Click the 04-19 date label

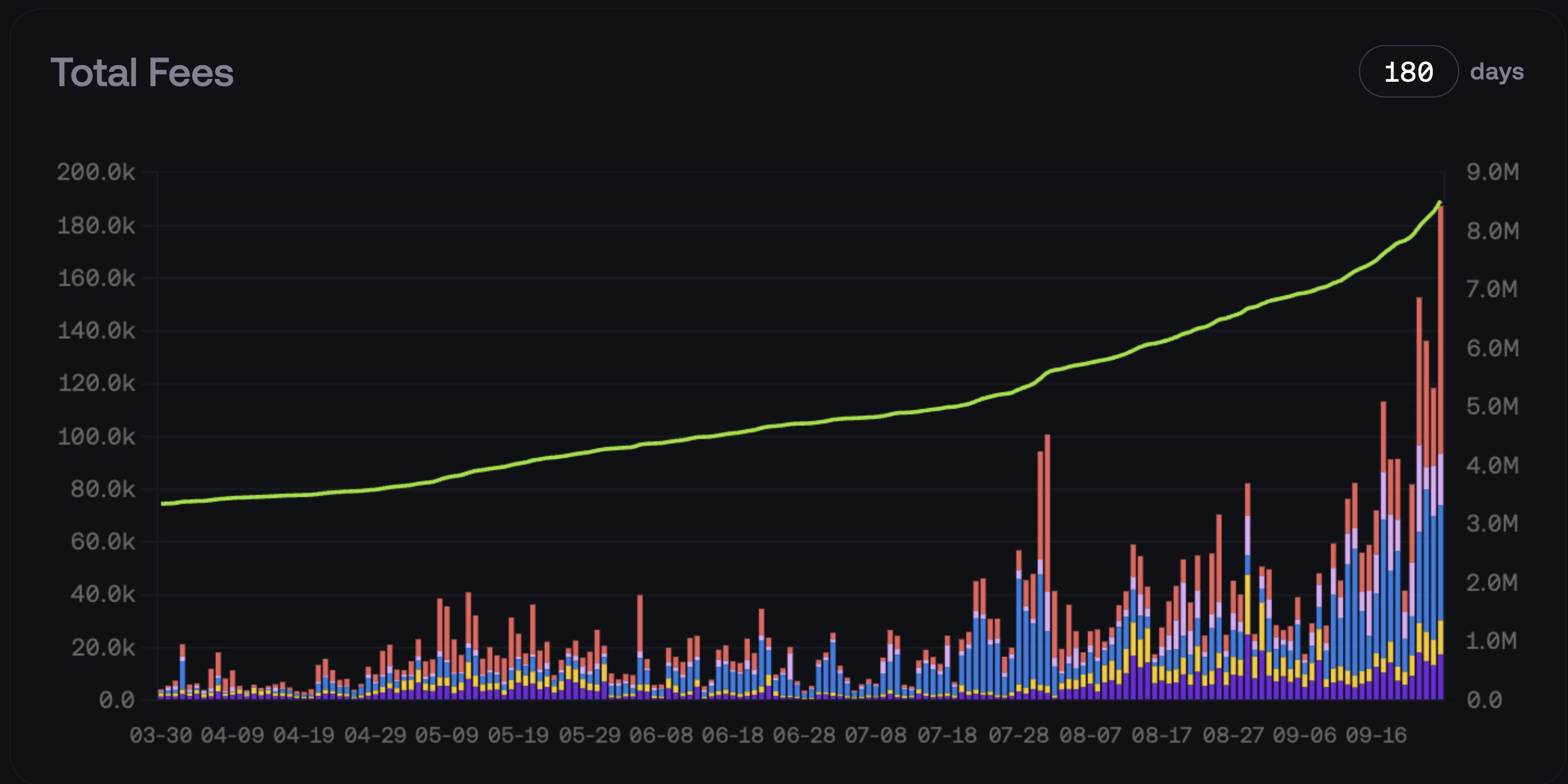[304, 735]
